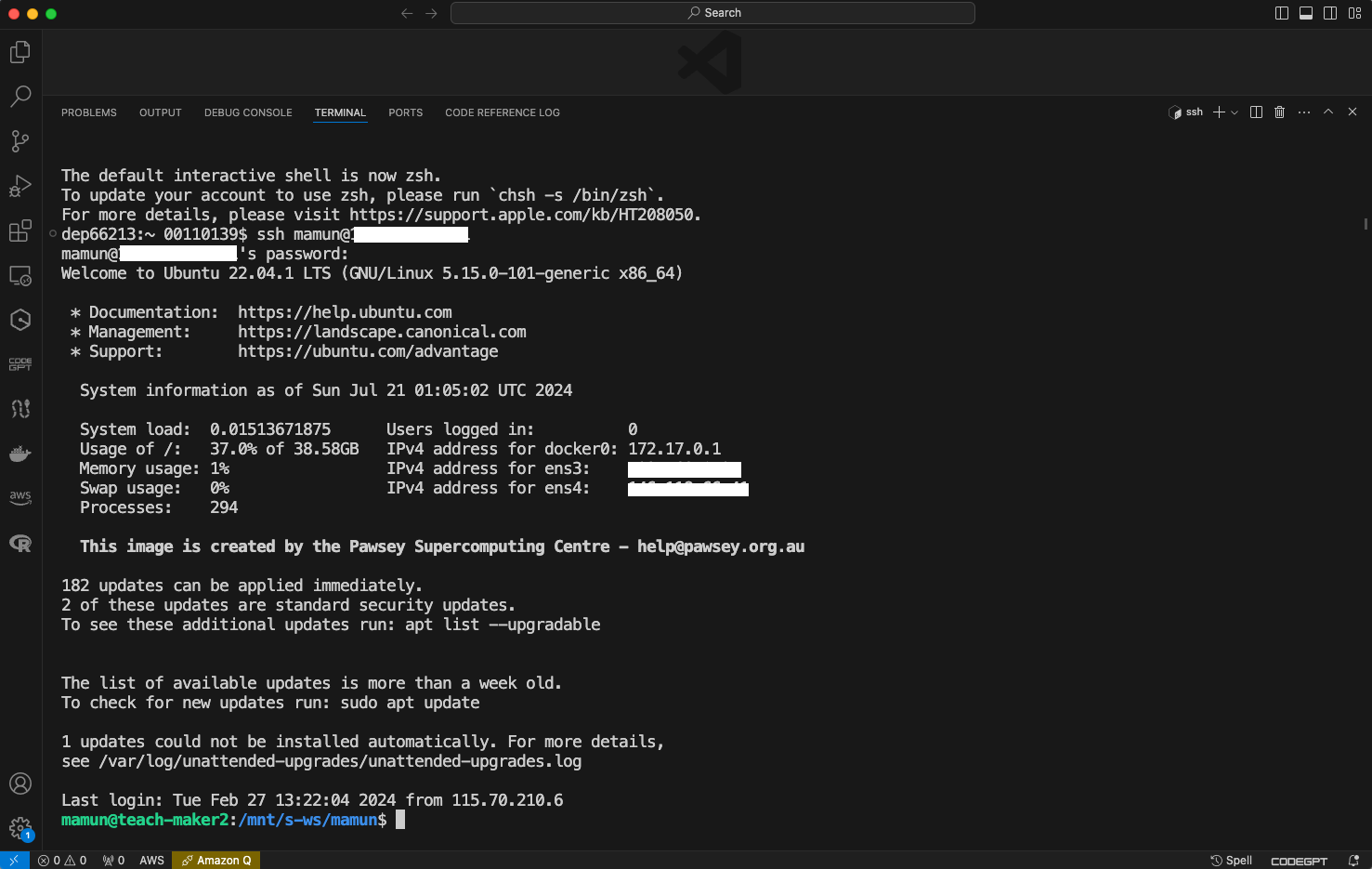The height and width of the screenshot is (869, 1372).
Task: Open the new terminal profile dropdown
Action: point(1234,112)
